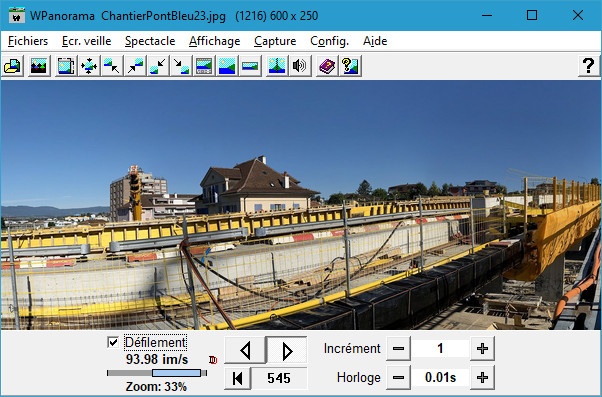
Task: Click the small red marker next to the speed
Action: click(x=213, y=360)
